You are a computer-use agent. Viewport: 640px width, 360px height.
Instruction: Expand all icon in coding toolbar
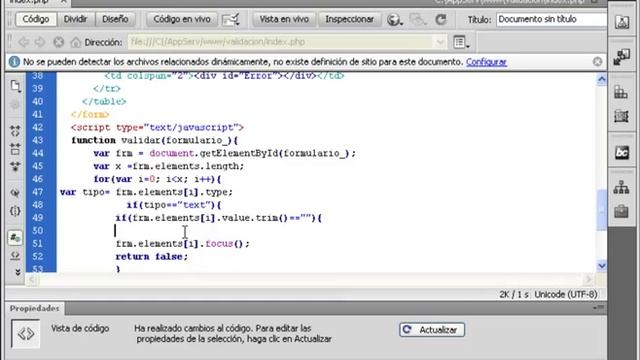pyautogui.click(x=15, y=166)
